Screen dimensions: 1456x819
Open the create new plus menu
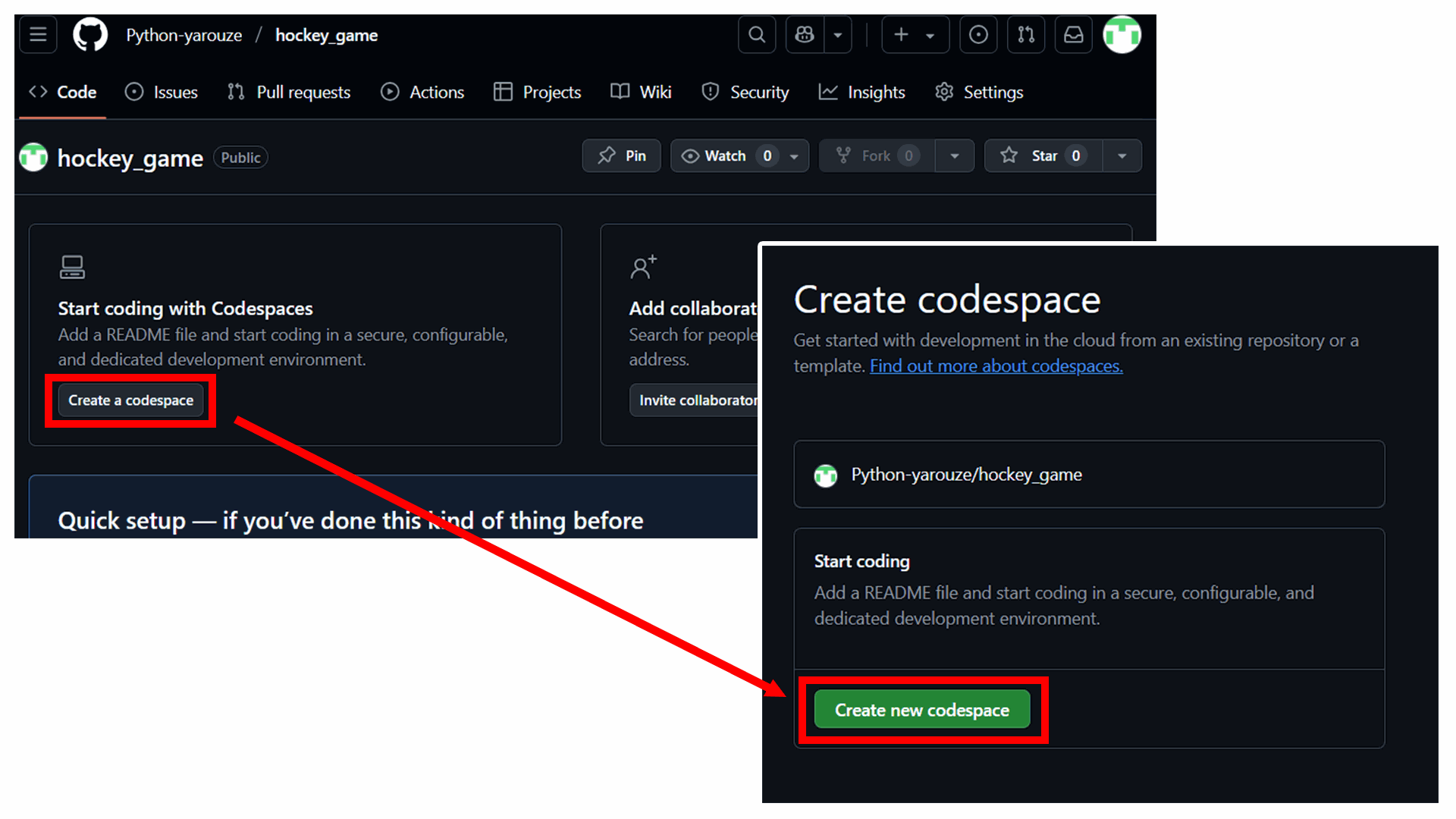(915, 35)
